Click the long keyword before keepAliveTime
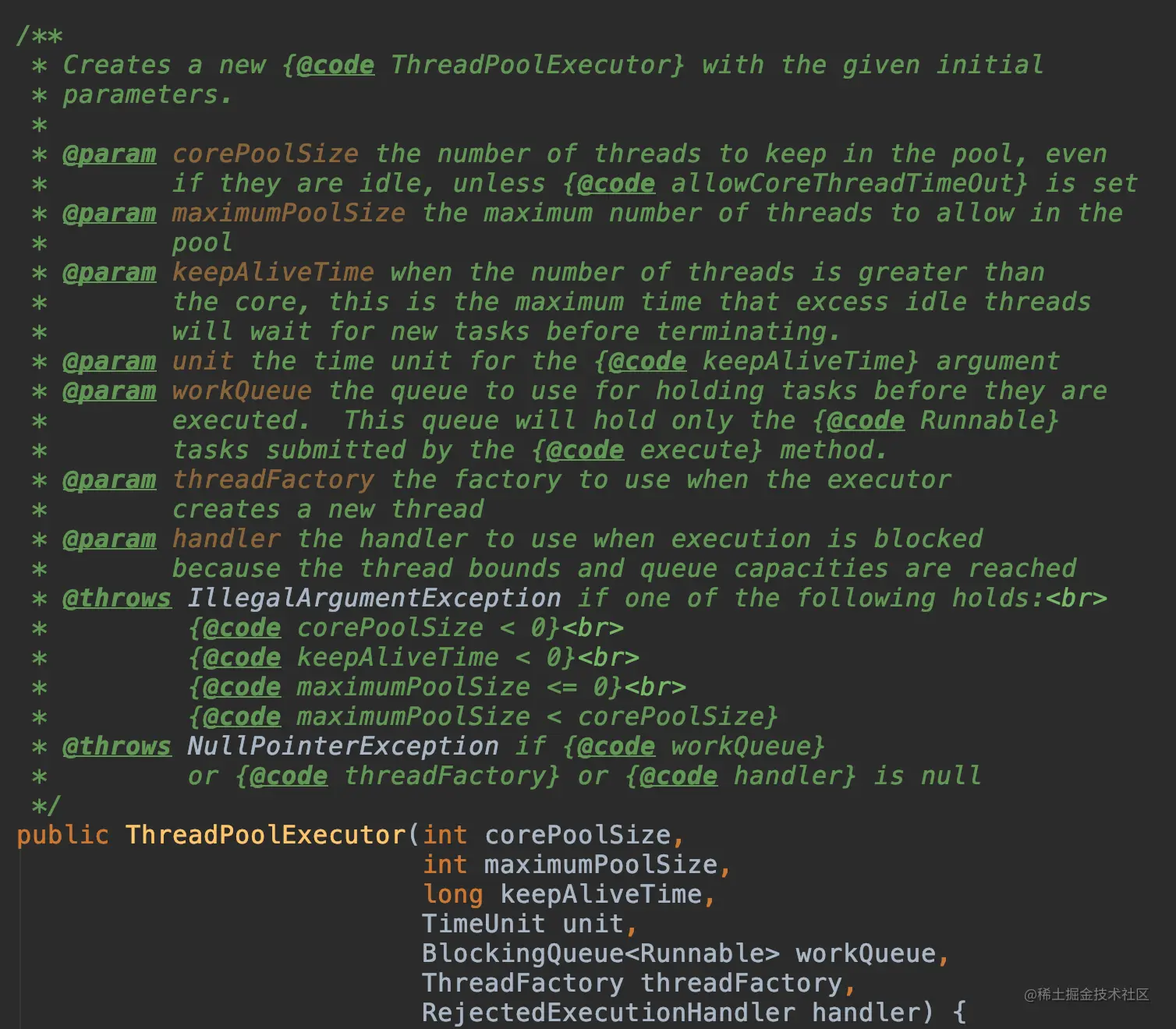 pyautogui.click(x=453, y=894)
